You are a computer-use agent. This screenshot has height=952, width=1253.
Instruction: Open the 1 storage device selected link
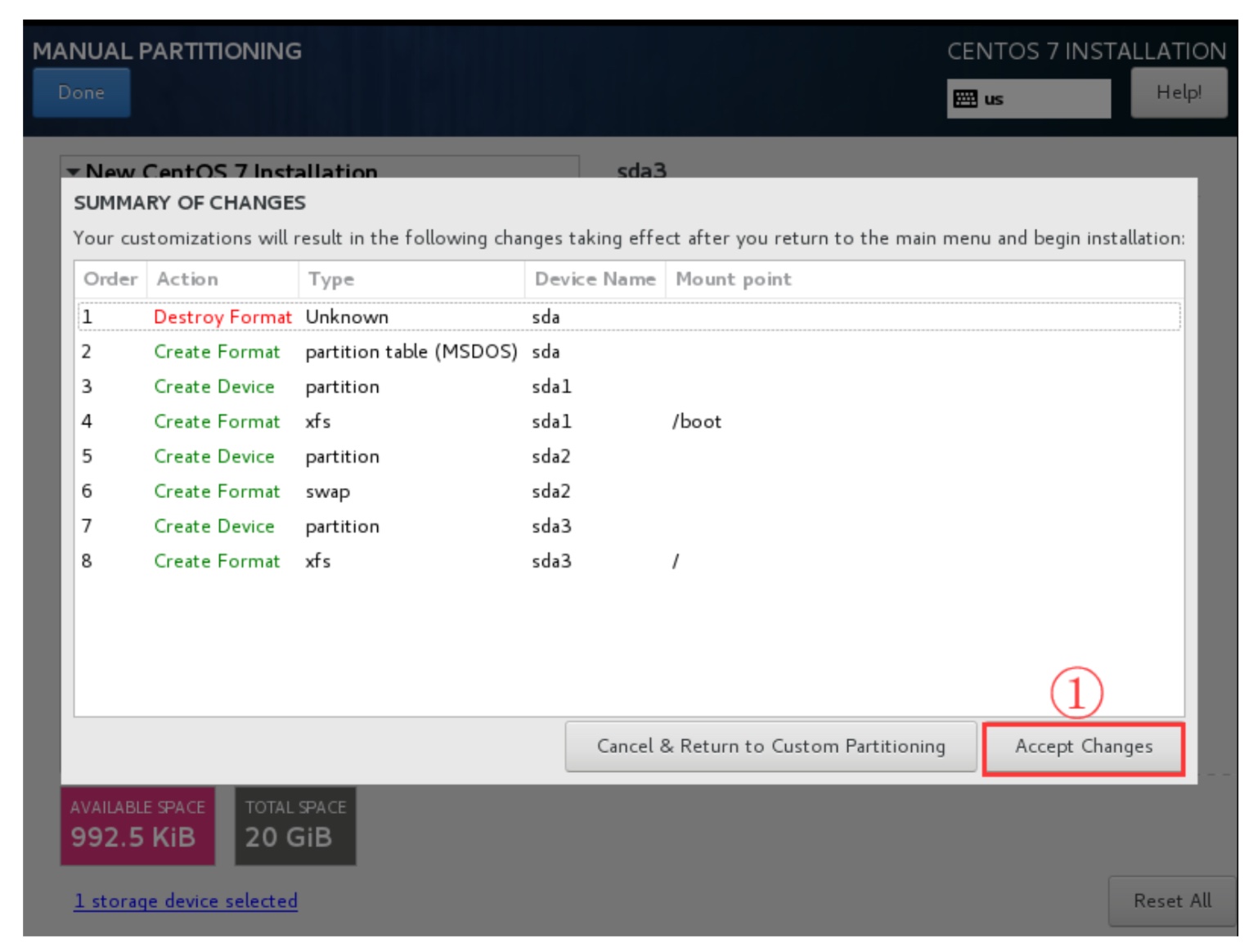[186, 900]
